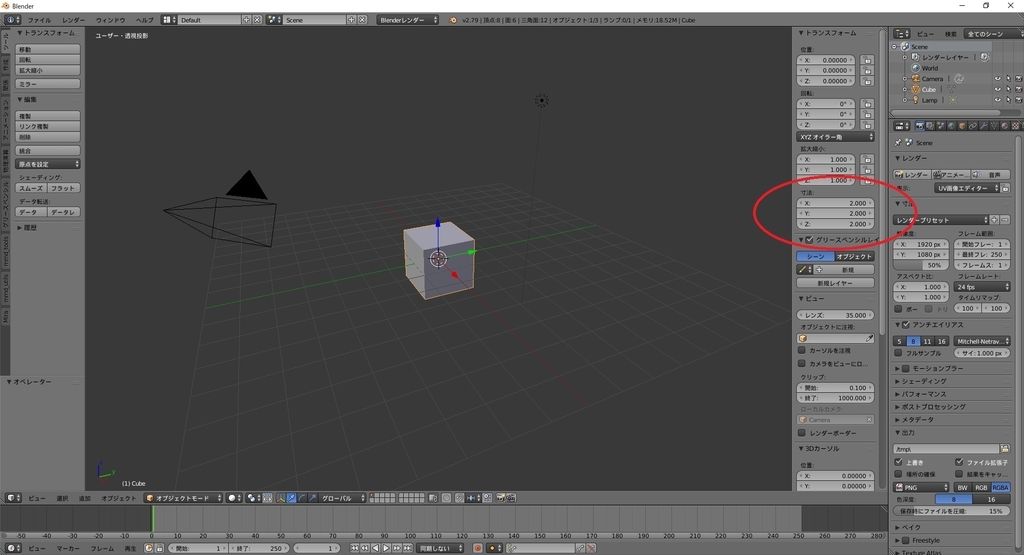
Task: Click the World icon in outliner
Action: pos(916,68)
